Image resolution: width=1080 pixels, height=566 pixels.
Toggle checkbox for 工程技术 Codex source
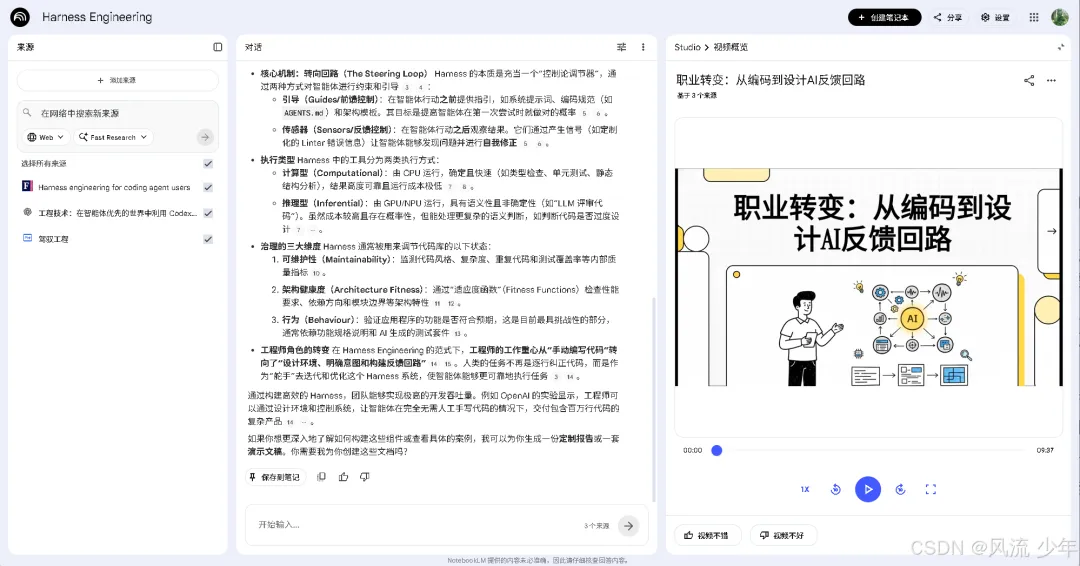pyautogui.click(x=208, y=213)
